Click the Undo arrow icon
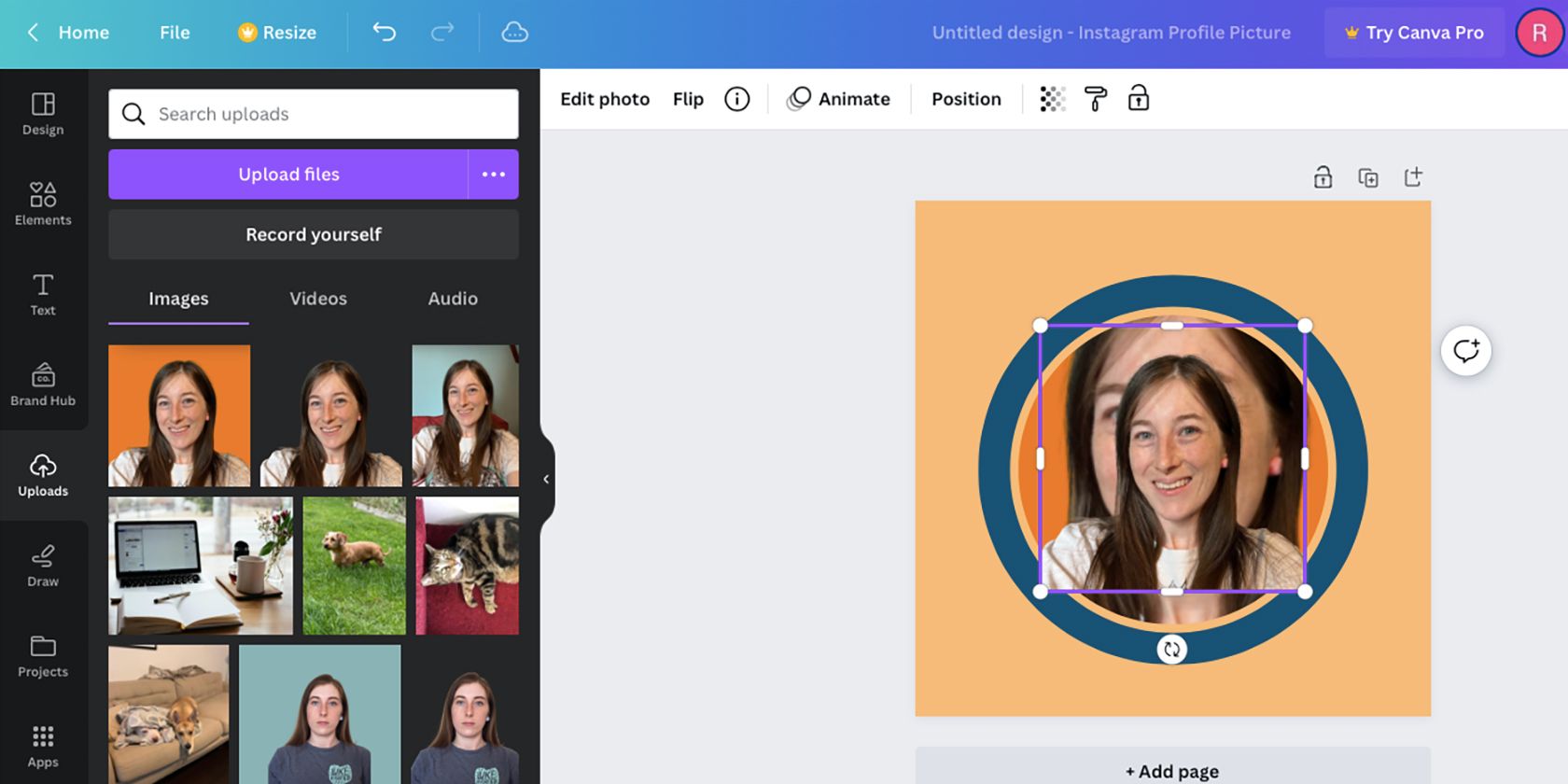Screen dimensions: 1568x784 (x=385, y=33)
